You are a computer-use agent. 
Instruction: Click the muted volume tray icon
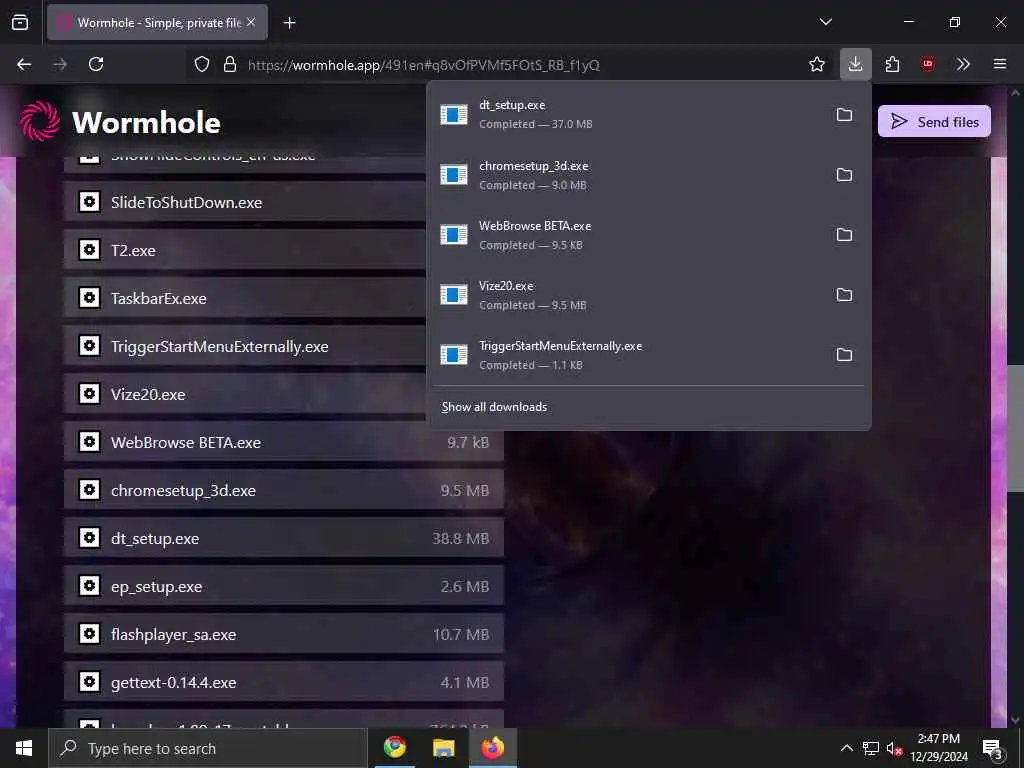click(x=894, y=748)
